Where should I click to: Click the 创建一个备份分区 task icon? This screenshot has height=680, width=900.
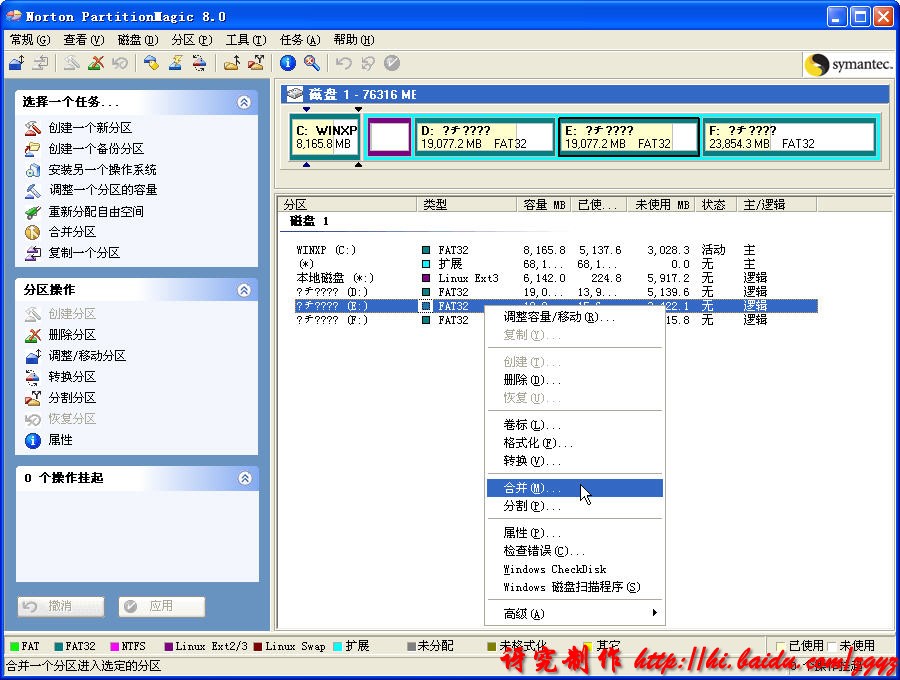click(x=33, y=149)
